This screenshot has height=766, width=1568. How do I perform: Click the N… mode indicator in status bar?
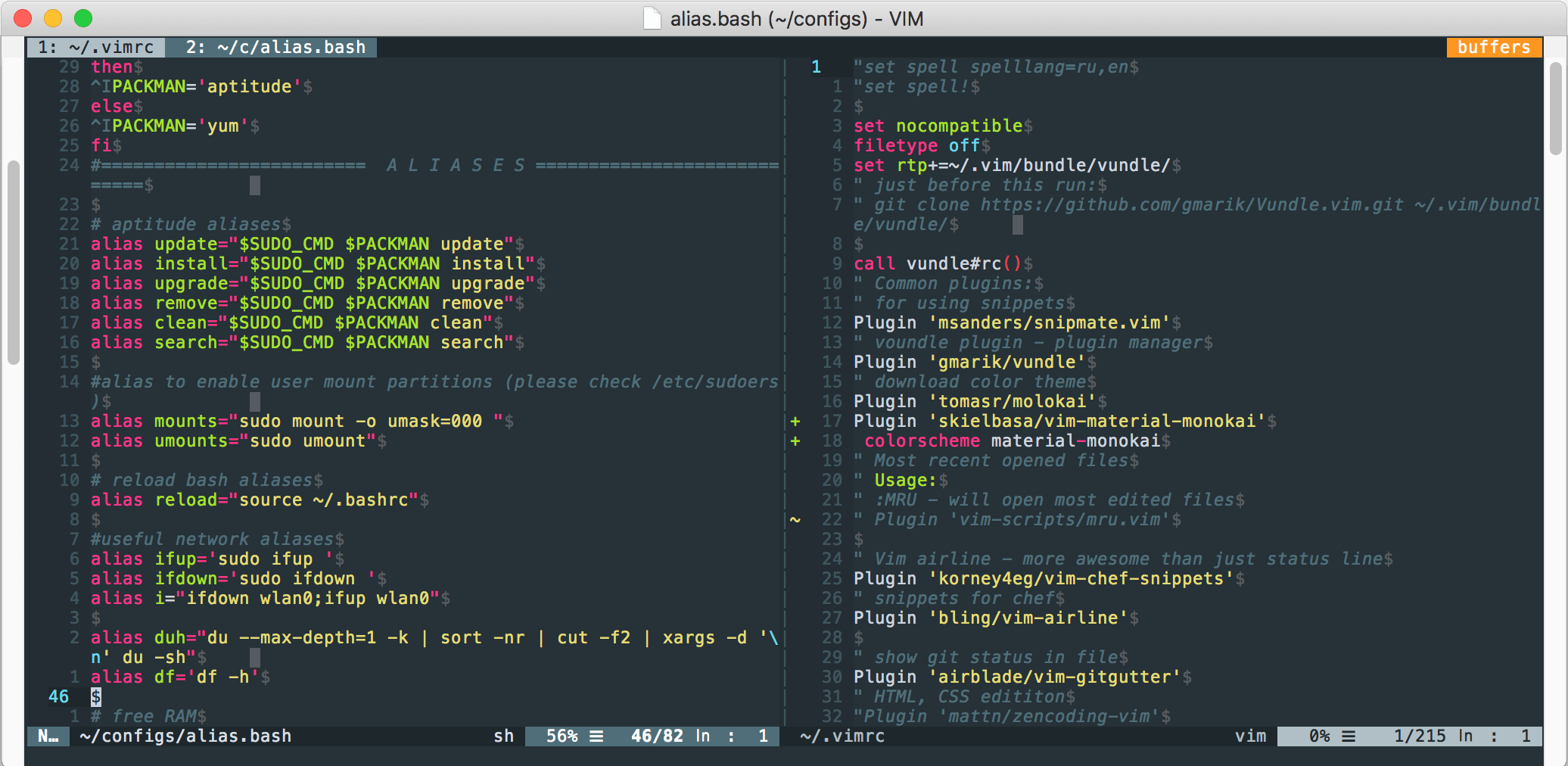48,735
